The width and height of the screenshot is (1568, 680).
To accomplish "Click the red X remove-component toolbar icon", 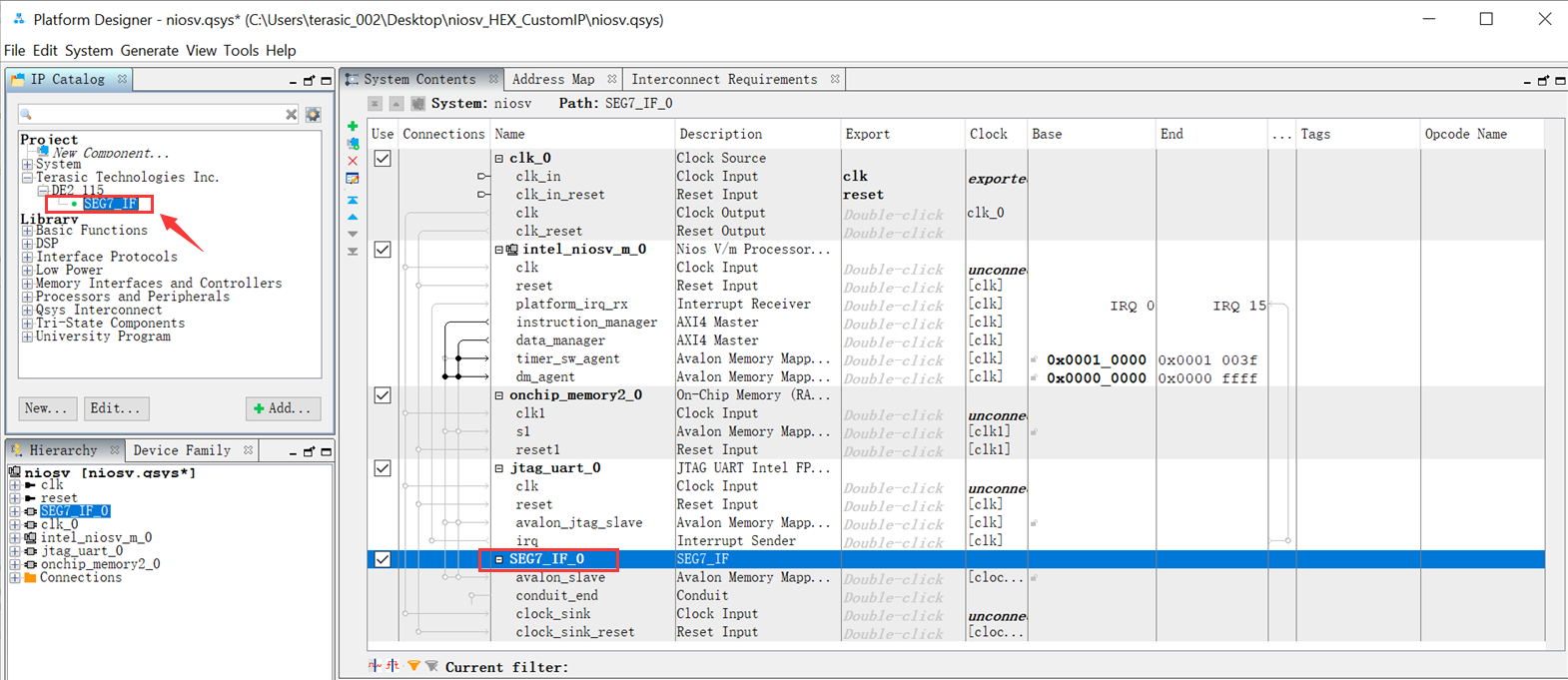I will (x=353, y=161).
